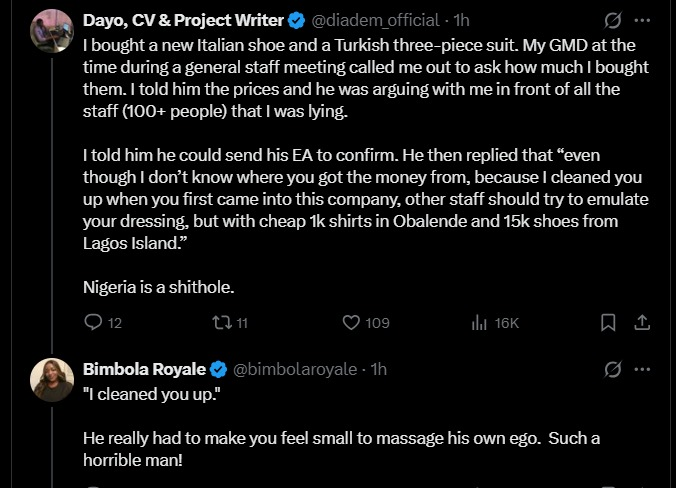Repost Dayo's tweet with retweet icon
This screenshot has height=488, width=676.
click(x=220, y=323)
